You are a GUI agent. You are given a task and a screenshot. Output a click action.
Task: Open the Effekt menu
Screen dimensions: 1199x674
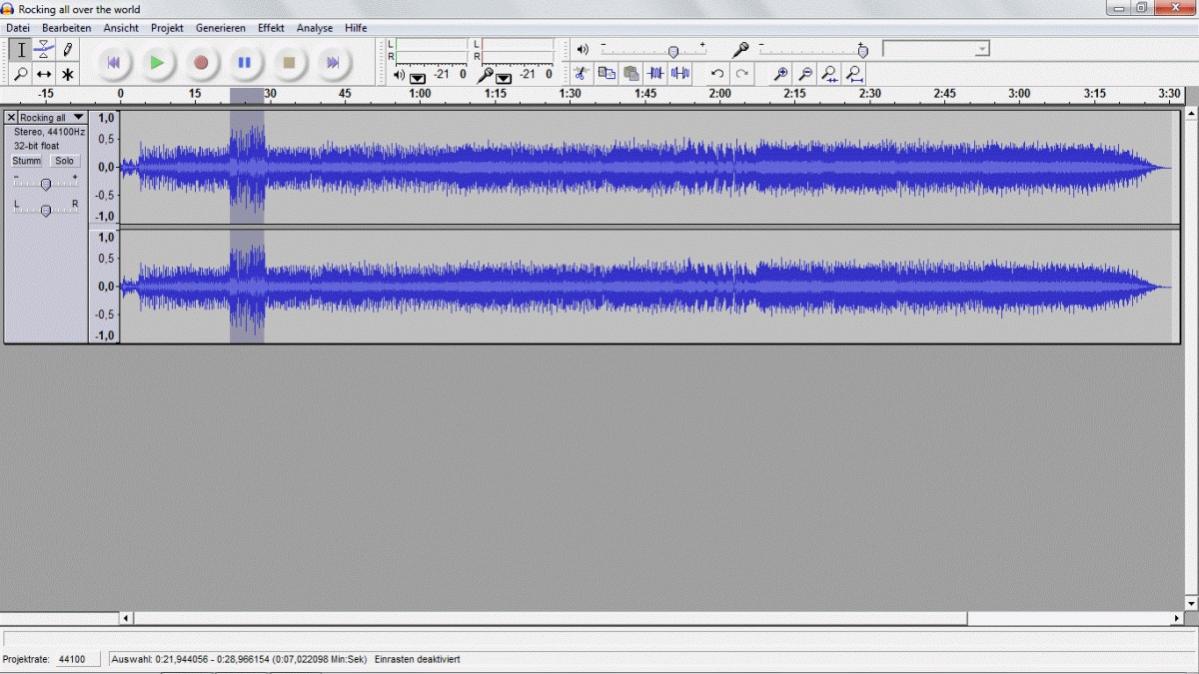(271, 28)
